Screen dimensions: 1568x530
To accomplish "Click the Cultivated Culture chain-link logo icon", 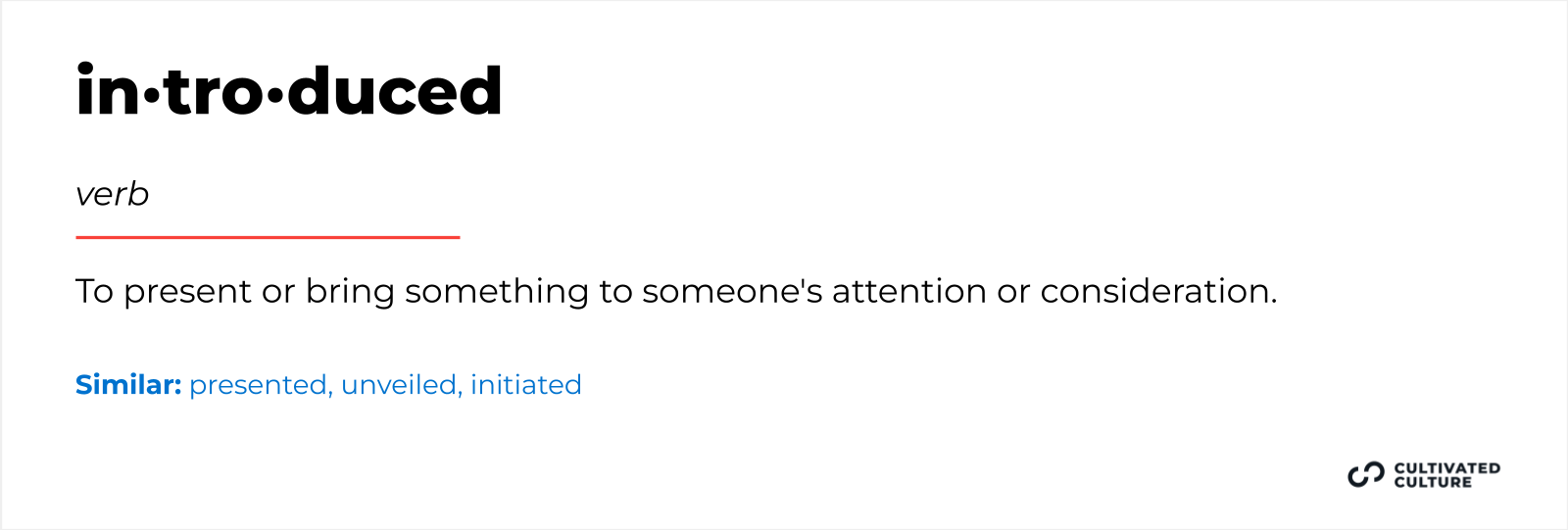I will click(1366, 475).
